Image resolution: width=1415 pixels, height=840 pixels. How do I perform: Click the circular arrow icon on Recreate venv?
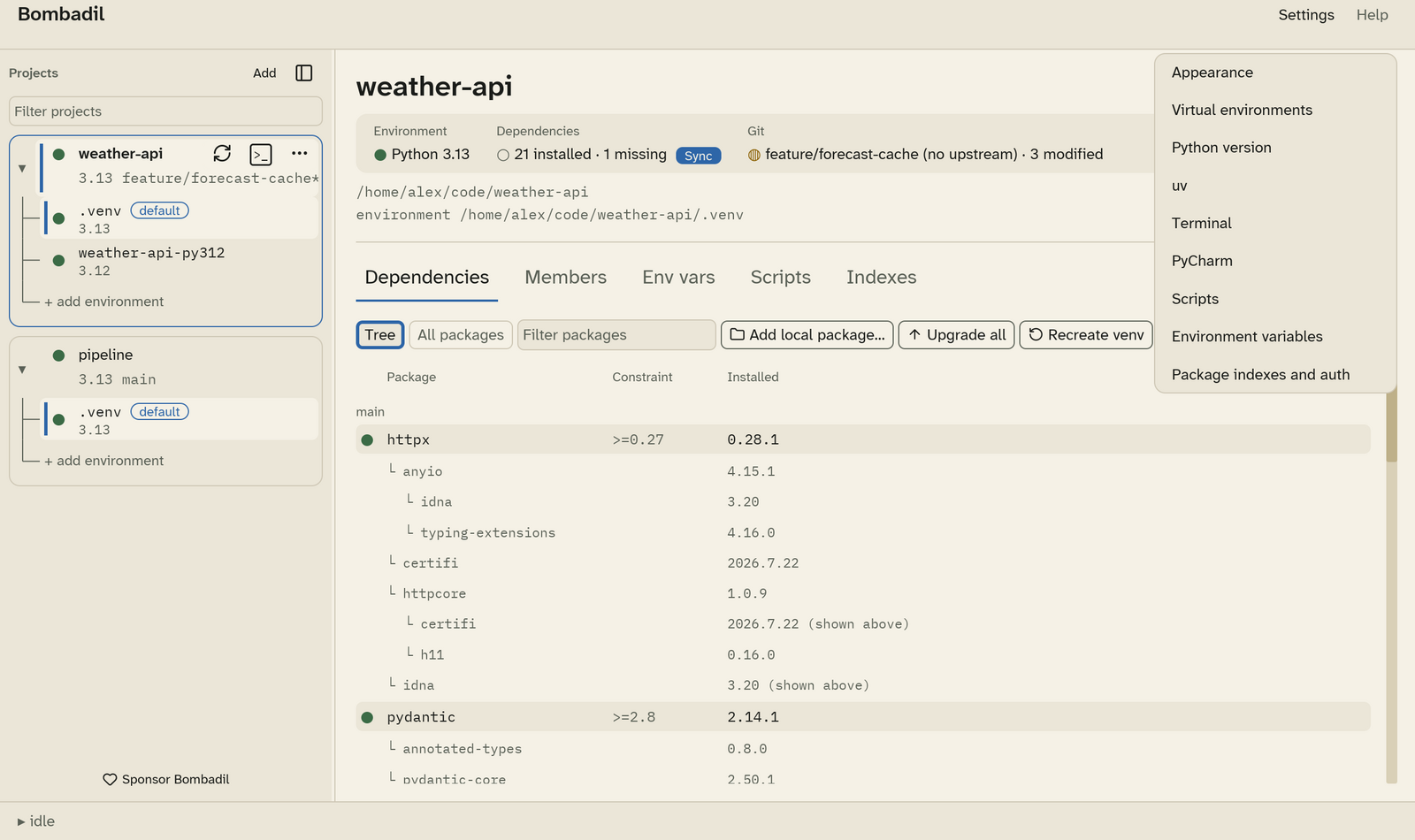pos(1036,335)
